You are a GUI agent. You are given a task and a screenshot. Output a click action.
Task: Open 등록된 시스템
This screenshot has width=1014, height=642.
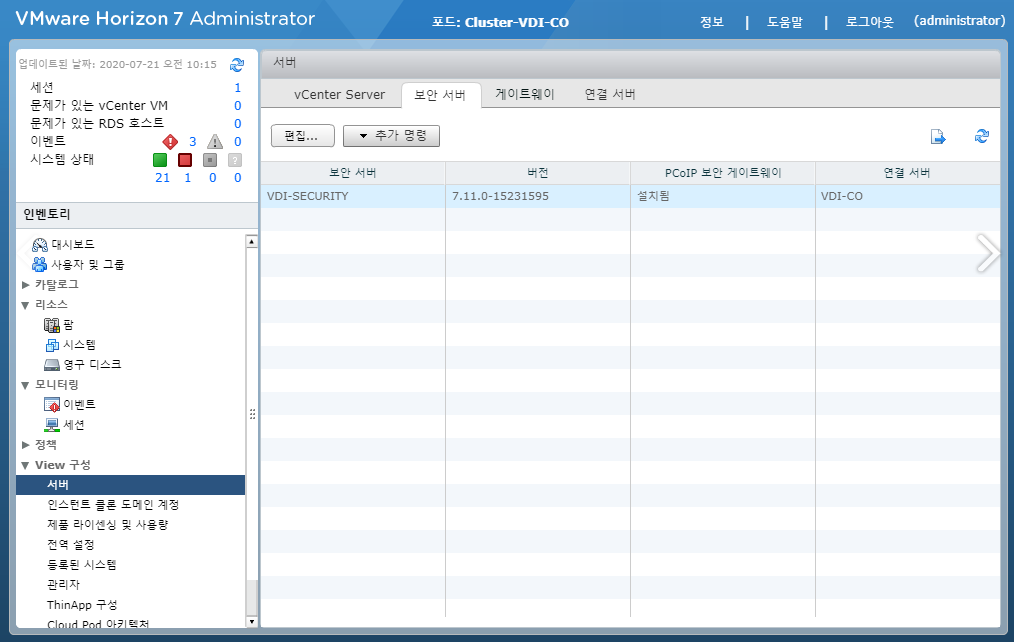[81, 565]
